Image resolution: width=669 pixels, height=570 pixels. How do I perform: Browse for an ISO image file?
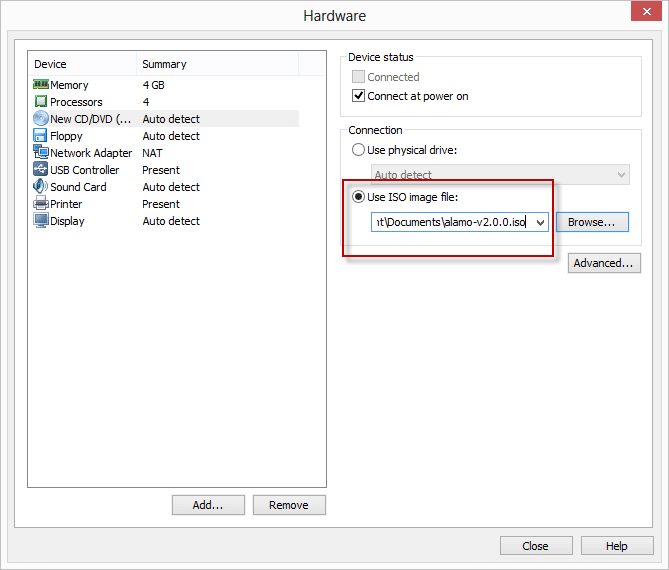pyautogui.click(x=592, y=222)
